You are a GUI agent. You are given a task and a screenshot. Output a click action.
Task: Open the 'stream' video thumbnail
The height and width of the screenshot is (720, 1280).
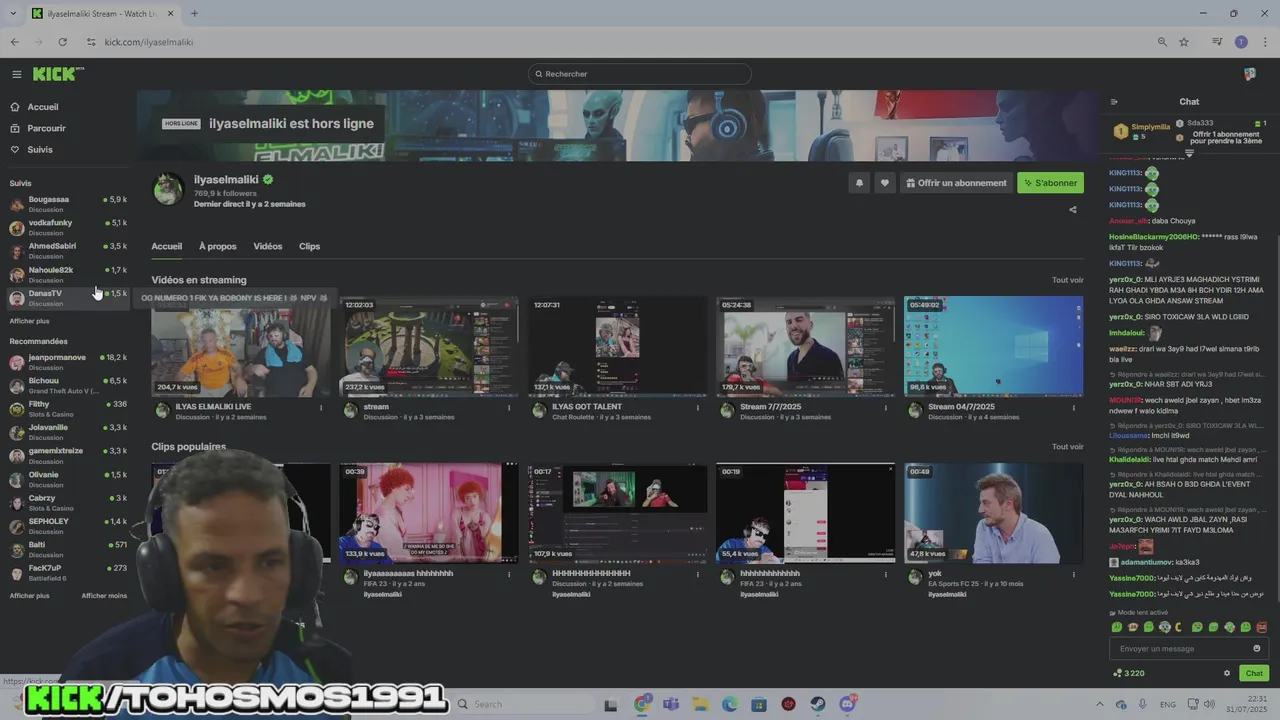click(429, 346)
